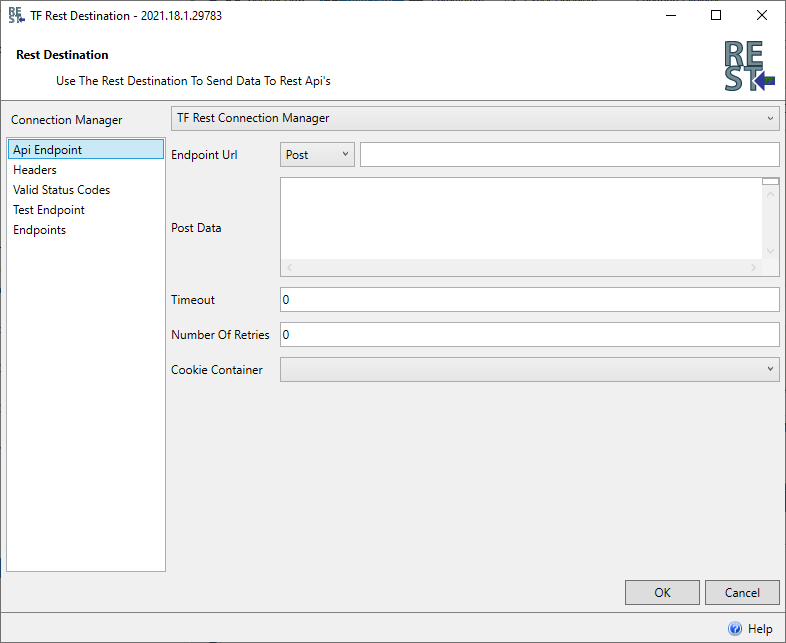Expand the Cookie Container dropdown
The width and height of the screenshot is (786, 643).
point(530,369)
